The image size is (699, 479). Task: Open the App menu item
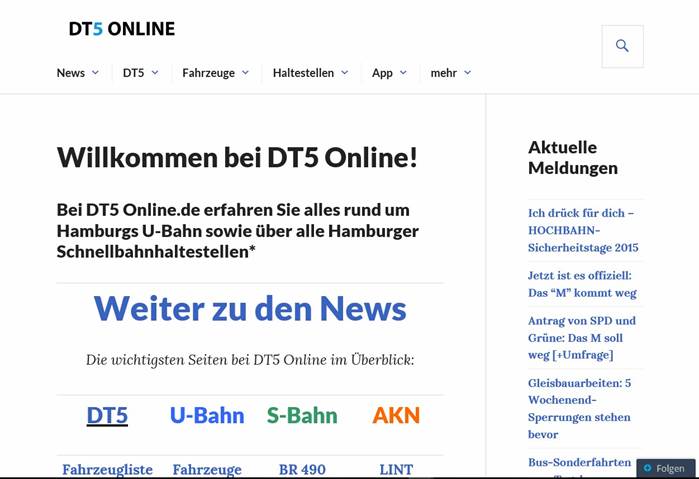[382, 73]
